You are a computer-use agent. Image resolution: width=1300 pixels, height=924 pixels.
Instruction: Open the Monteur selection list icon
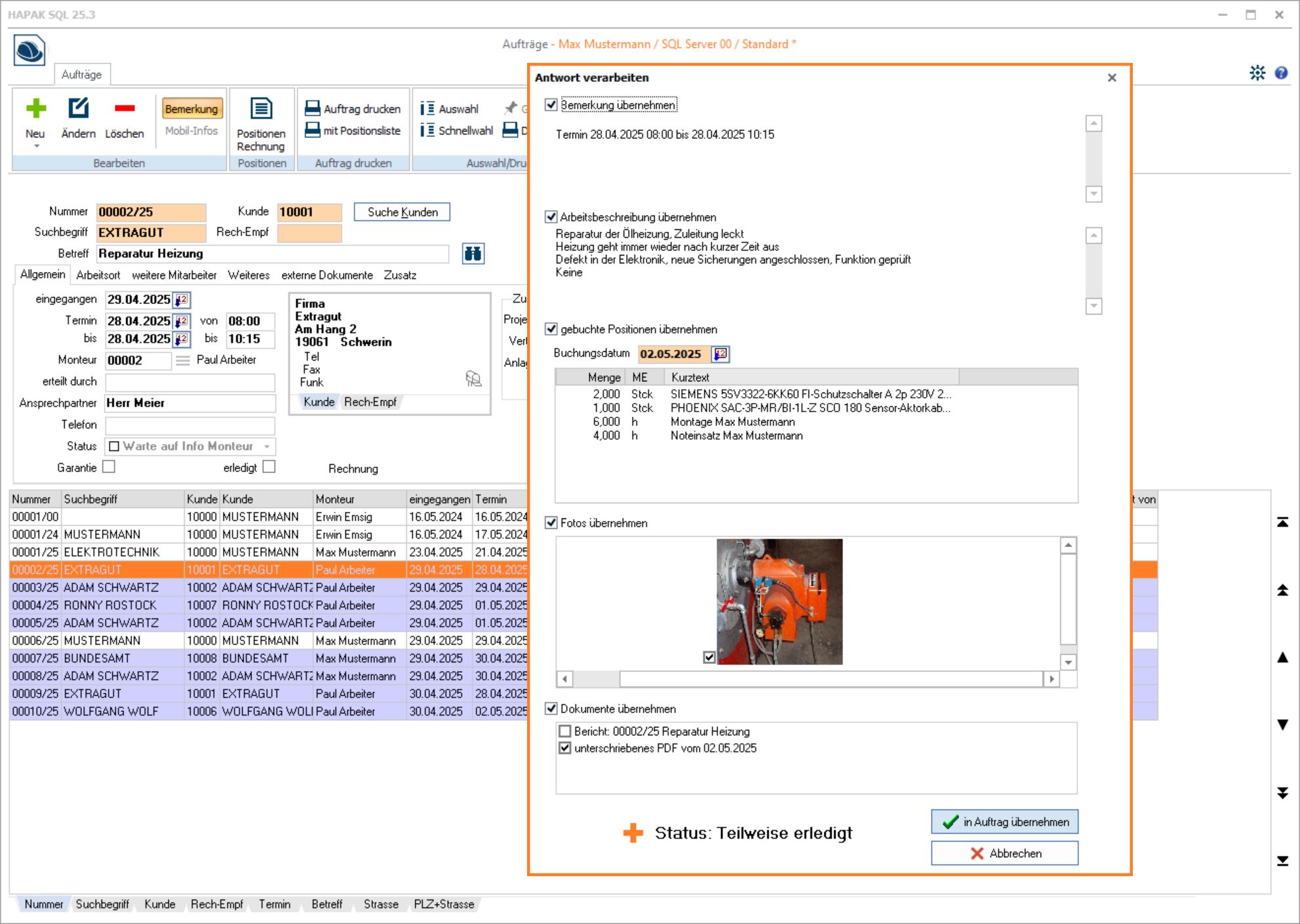[x=183, y=360]
